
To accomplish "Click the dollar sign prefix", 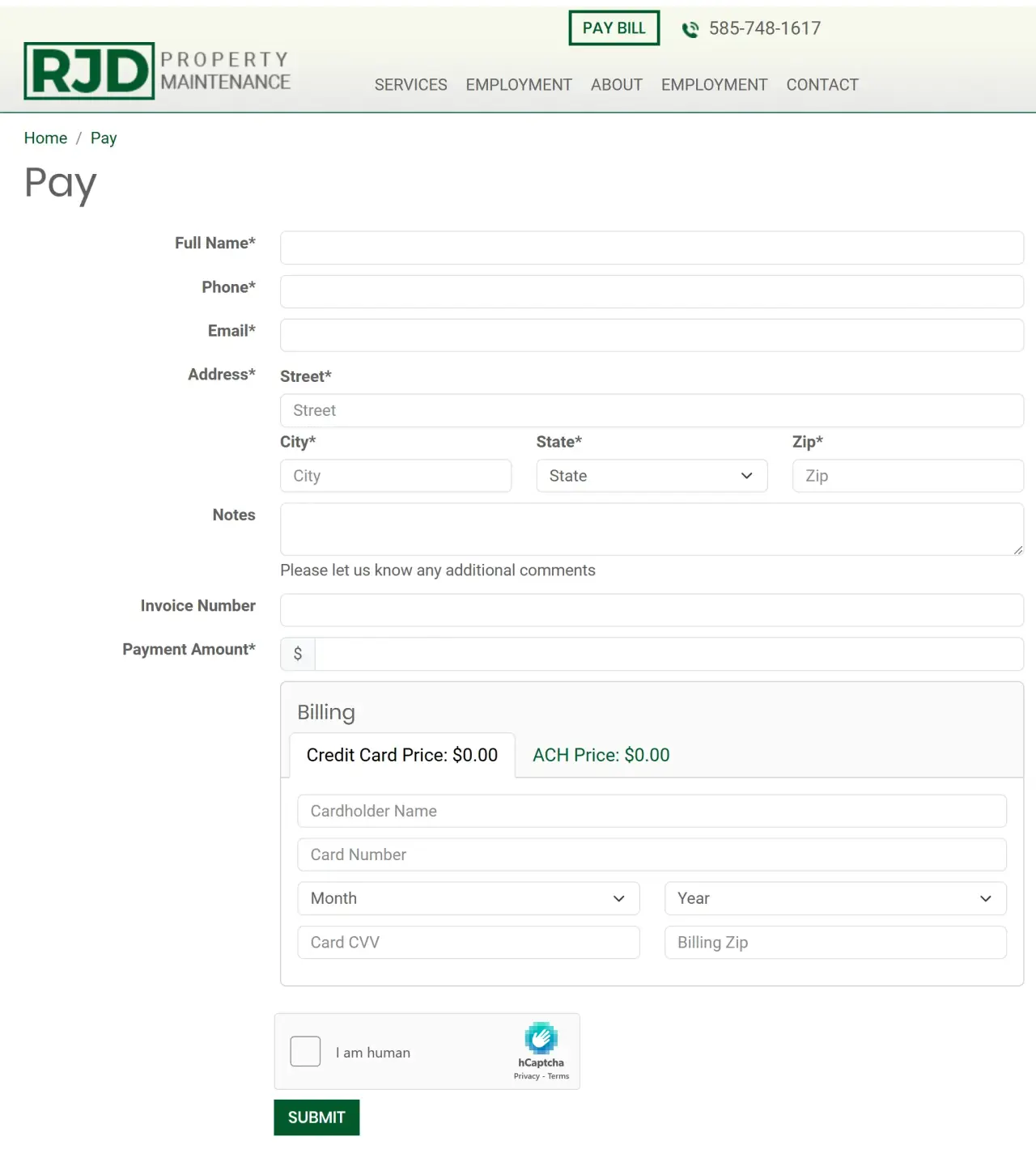I will [298, 654].
